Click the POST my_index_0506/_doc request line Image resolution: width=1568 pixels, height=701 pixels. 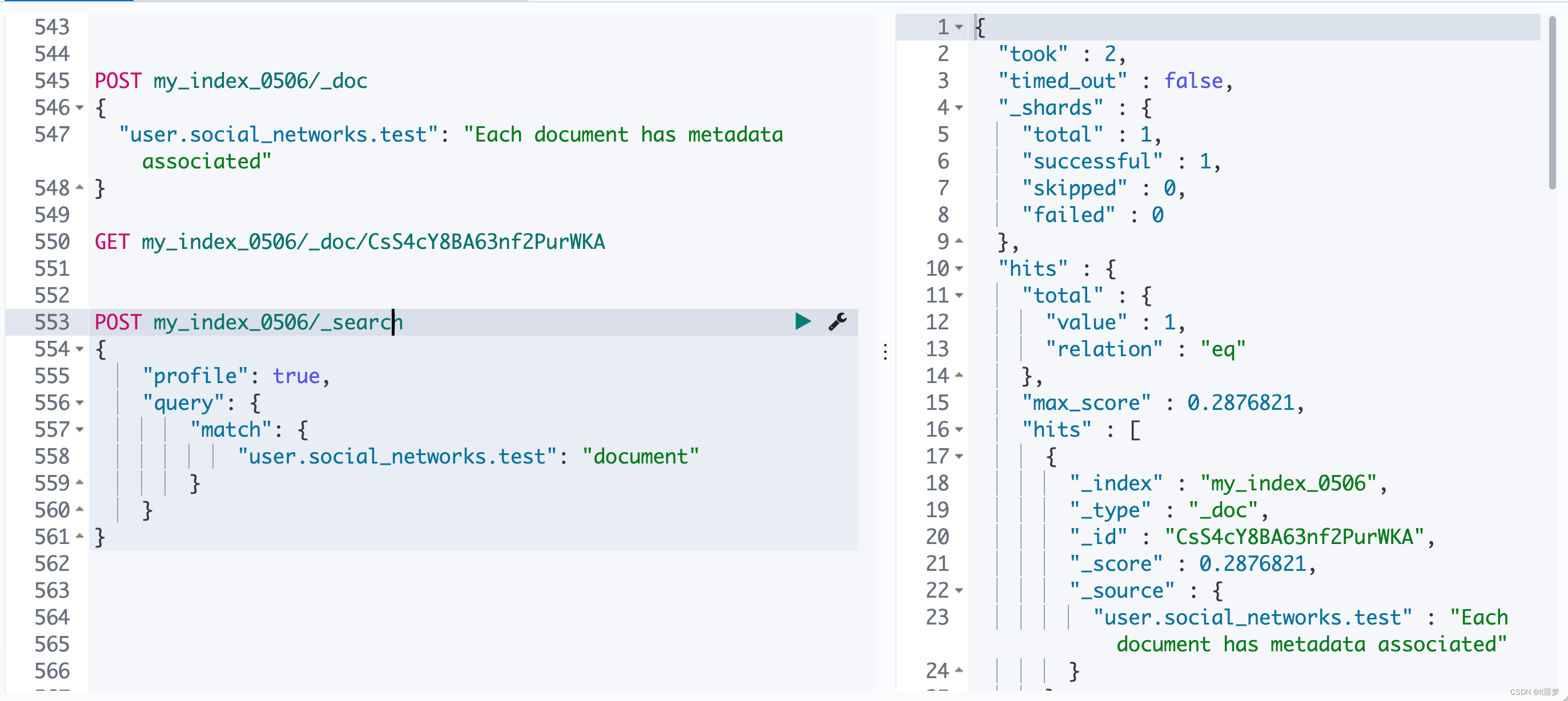[x=231, y=81]
